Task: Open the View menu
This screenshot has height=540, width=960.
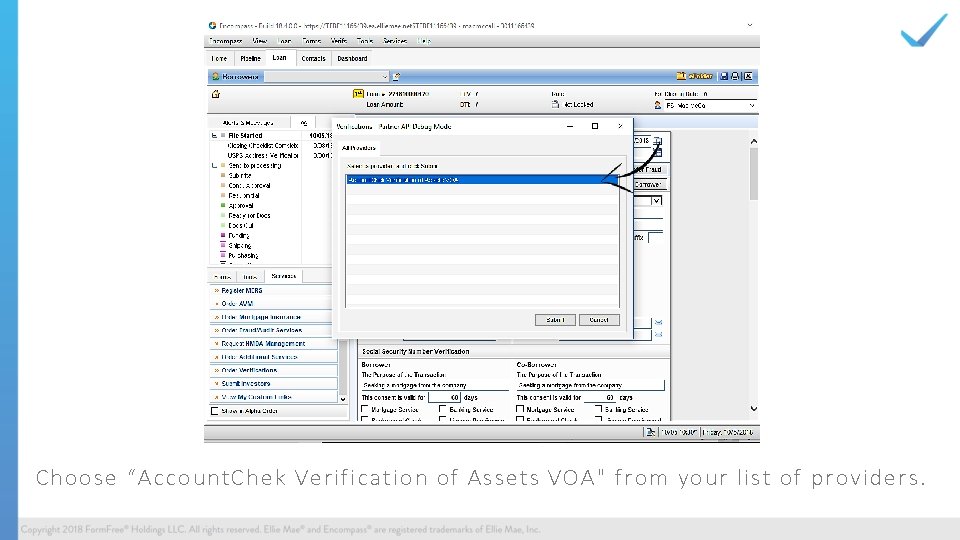Action: [260, 41]
